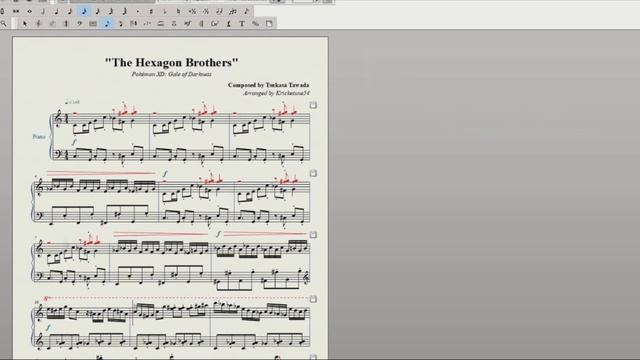Select the Measure tool
Viewport: 640px width, 360px height.
(93, 24)
